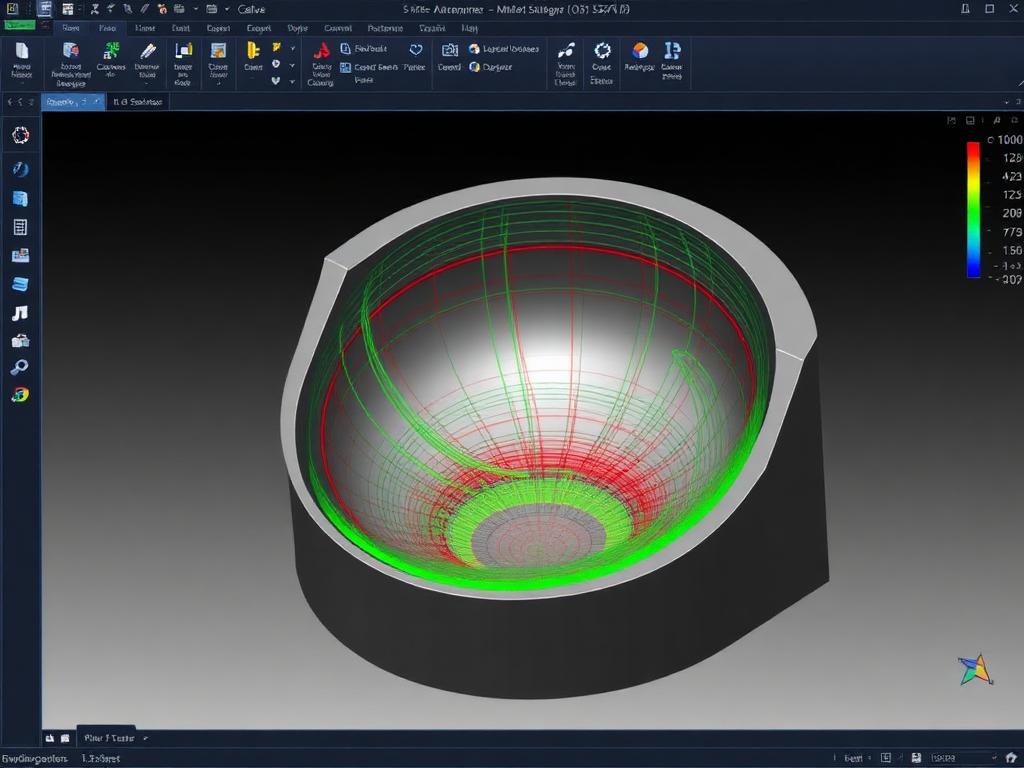
Task: Open the blue globe icon in left sidebar
Action: coord(20,169)
